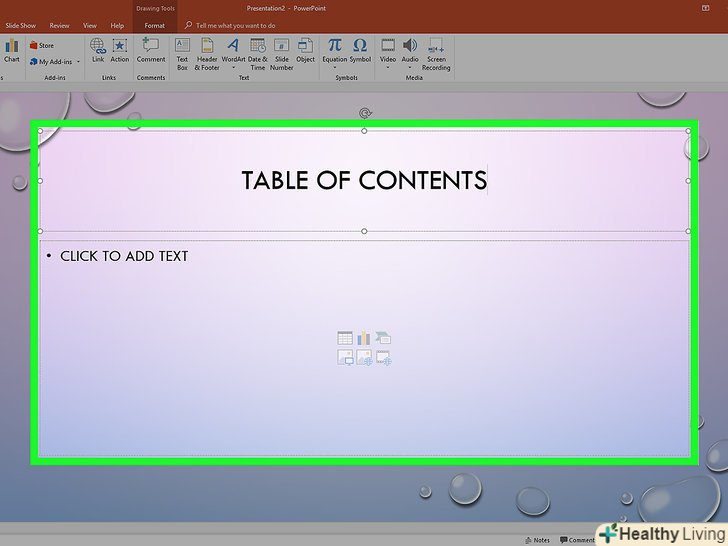Insert an Equation
This screenshot has width=728, height=546.
[335, 49]
